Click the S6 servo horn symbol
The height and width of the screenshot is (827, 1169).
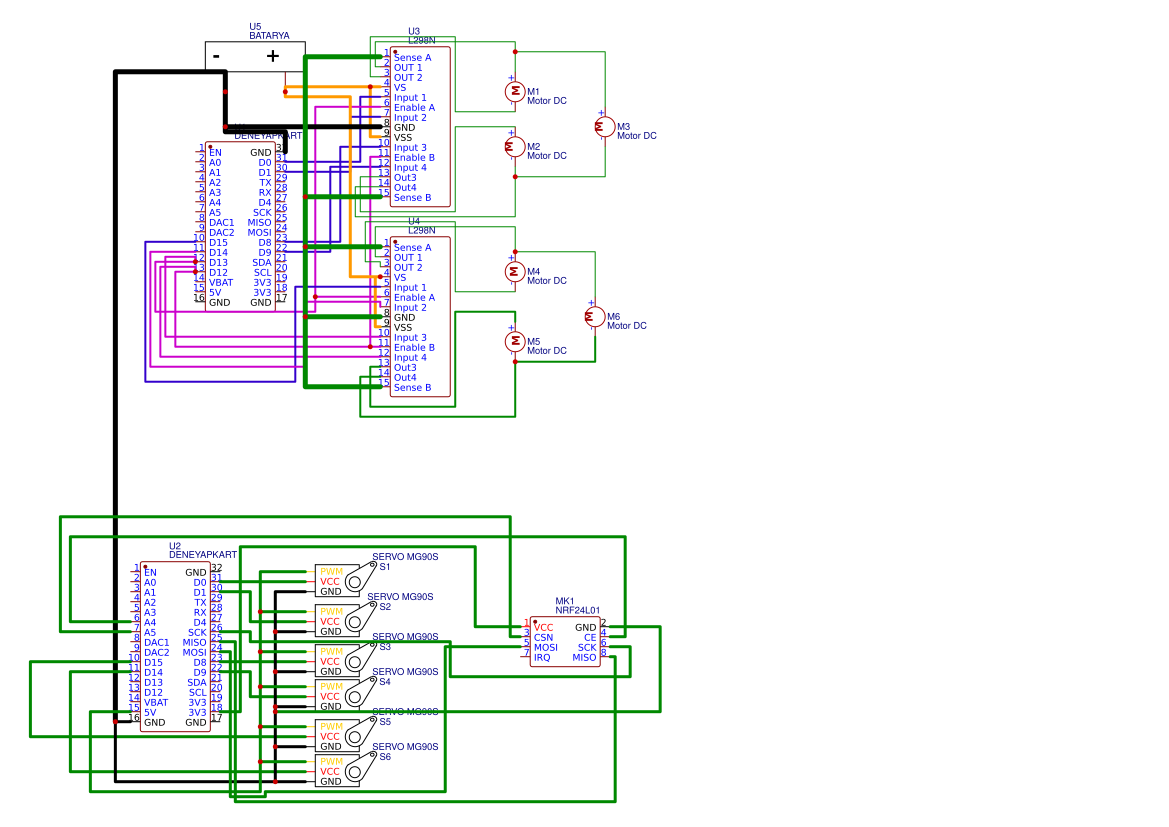click(361, 767)
